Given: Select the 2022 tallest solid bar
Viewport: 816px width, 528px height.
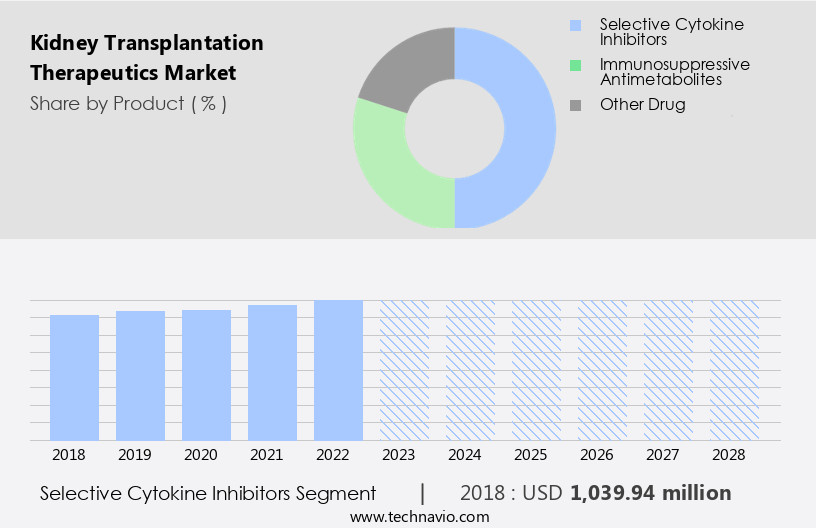Looking at the screenshot, I should [x=338, y=370].
